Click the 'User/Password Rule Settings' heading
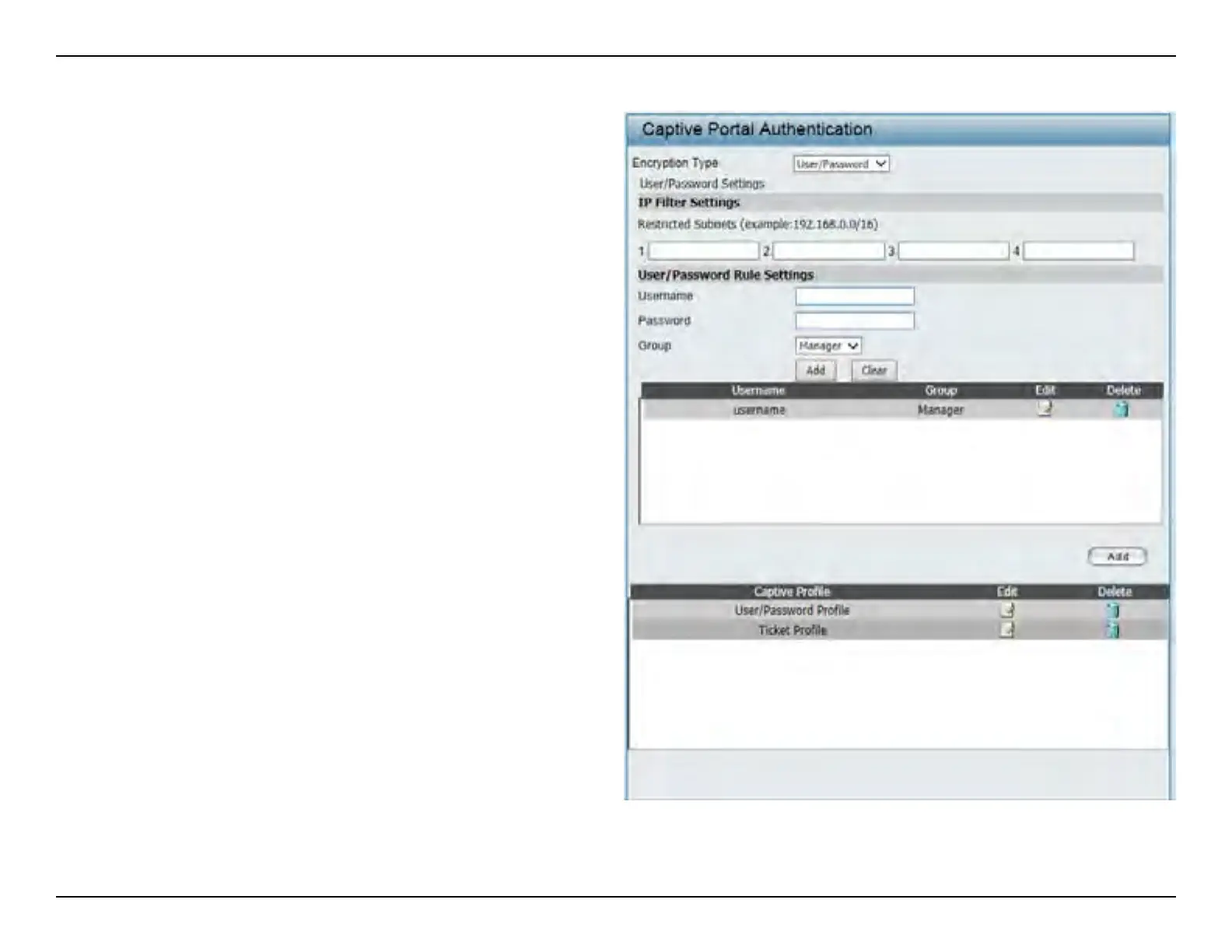Viewport: 1232px width, 952px height. click(726, 275)
